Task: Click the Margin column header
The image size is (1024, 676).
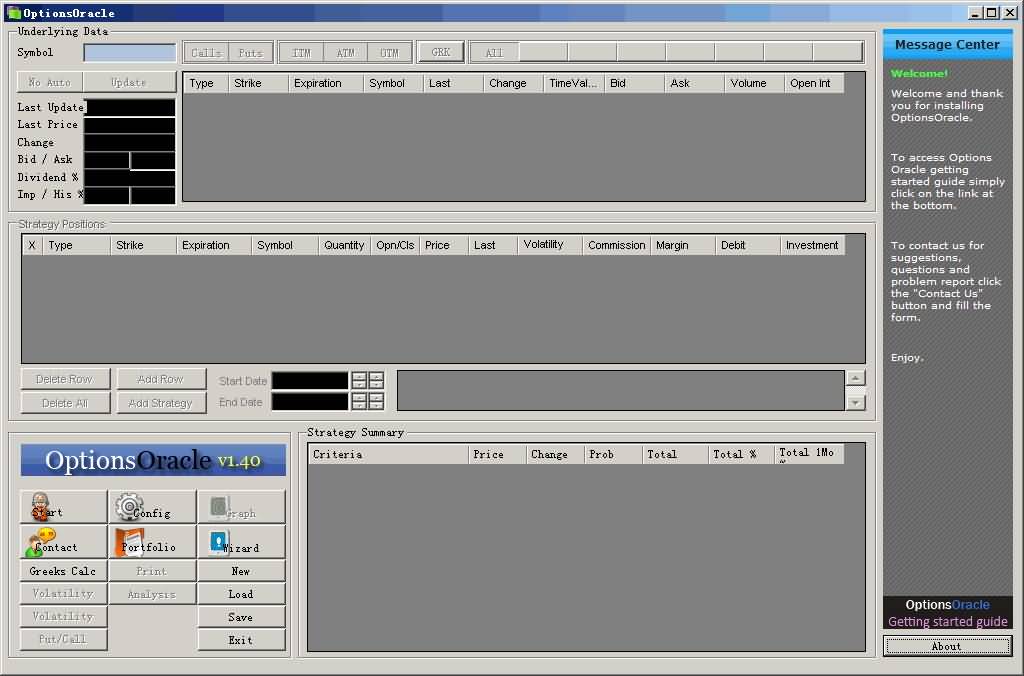Action: tap(683, 245)
